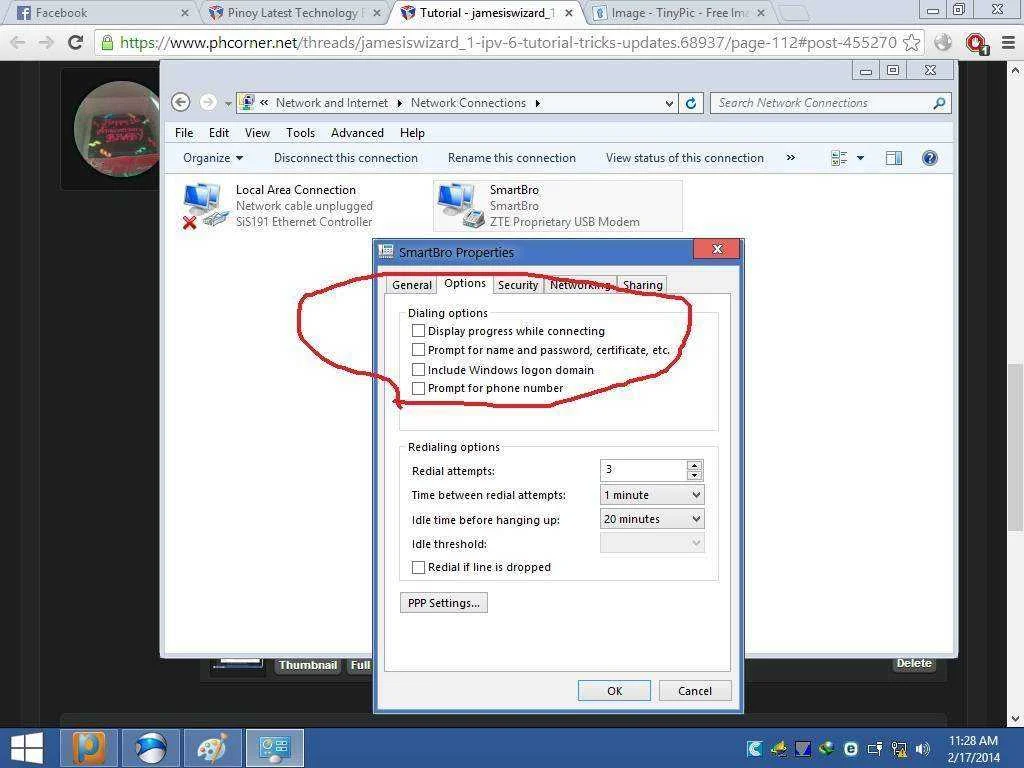1024x768 pixels.
Task: Open the File menu
Action: coord(184,133)
